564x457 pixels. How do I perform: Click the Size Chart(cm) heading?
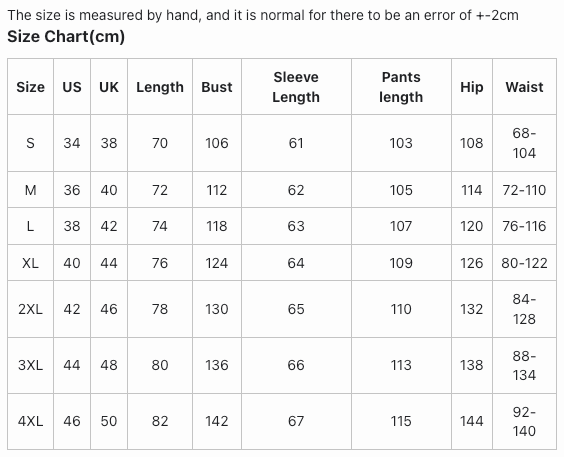pyautogui.click(x=66, y=37)
